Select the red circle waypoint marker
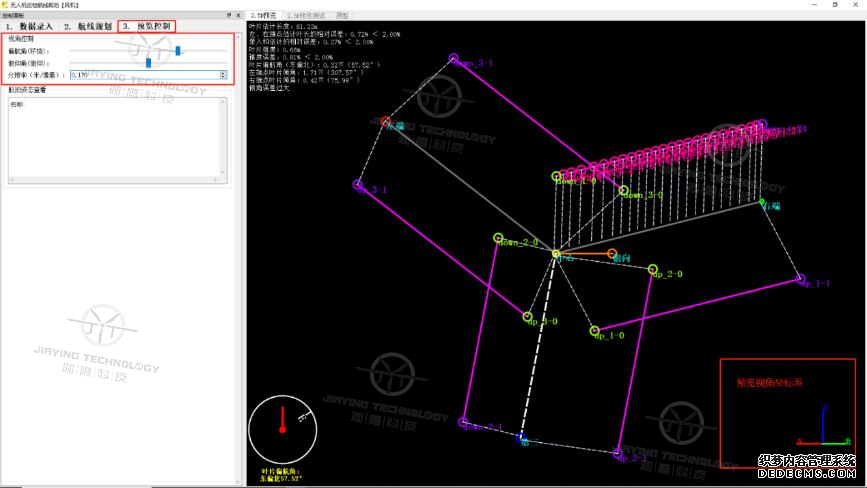The image size is (867, 488). pyautogui.click(x=386, y=122)
